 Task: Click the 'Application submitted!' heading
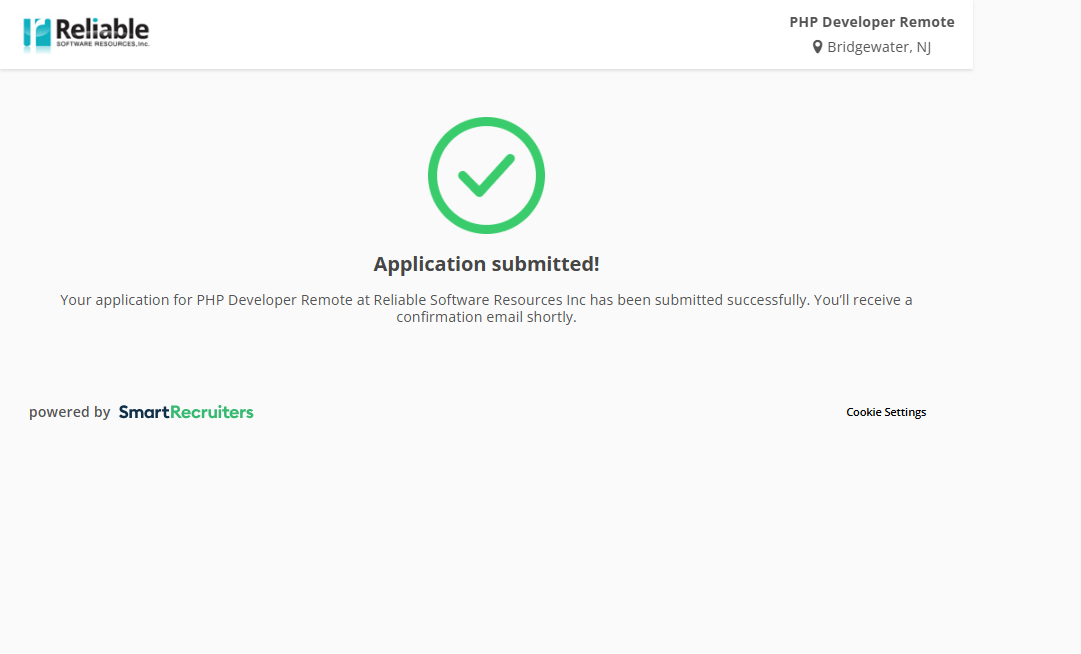[486, 264]
